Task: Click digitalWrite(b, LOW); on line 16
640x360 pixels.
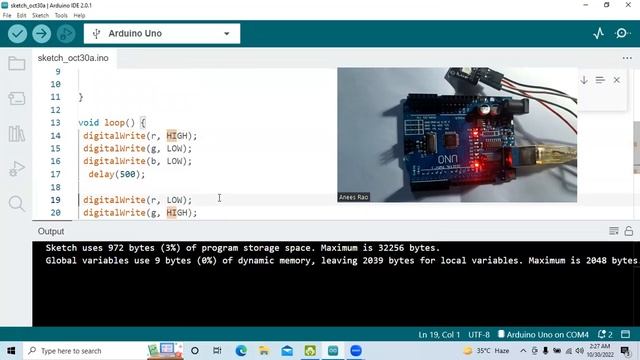Action: click(x=138, y=161)
